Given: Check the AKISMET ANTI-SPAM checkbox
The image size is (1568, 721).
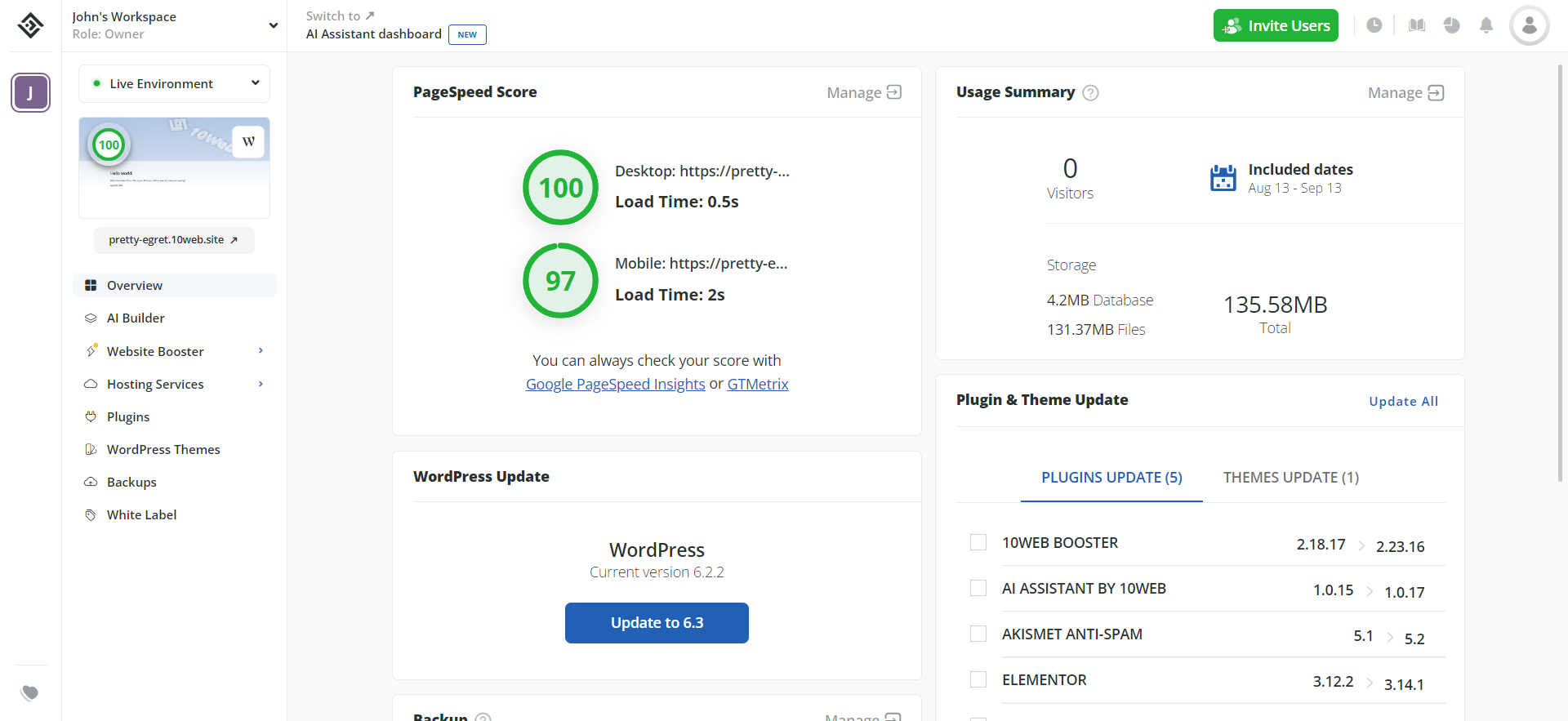Looking at the screenshot, I should [978, 634].
